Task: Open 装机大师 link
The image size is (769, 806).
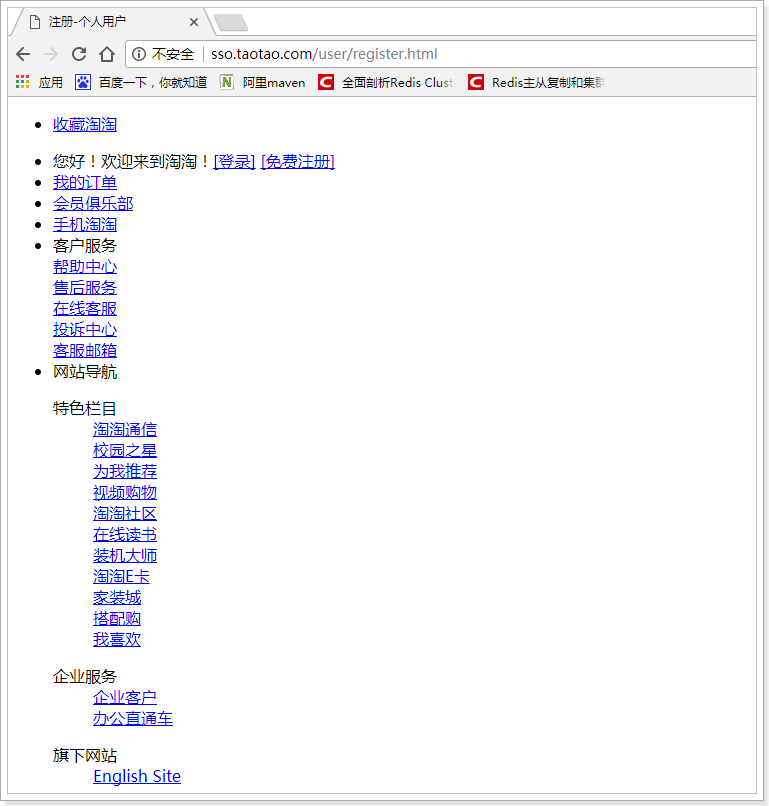Action: coord(125,556)
